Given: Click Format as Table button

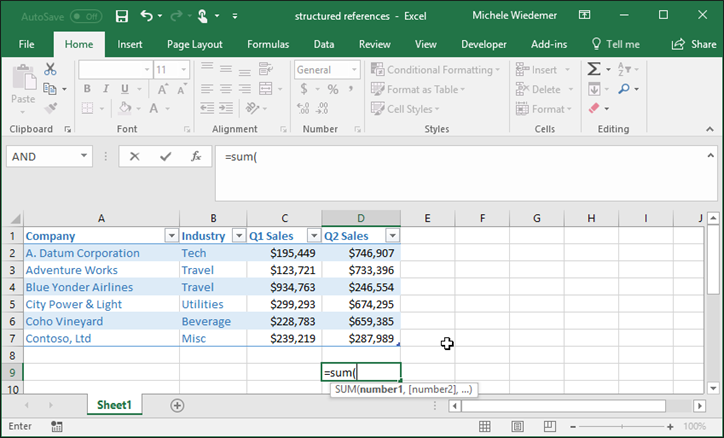Looking at the screenshot, I should point(418,89).
